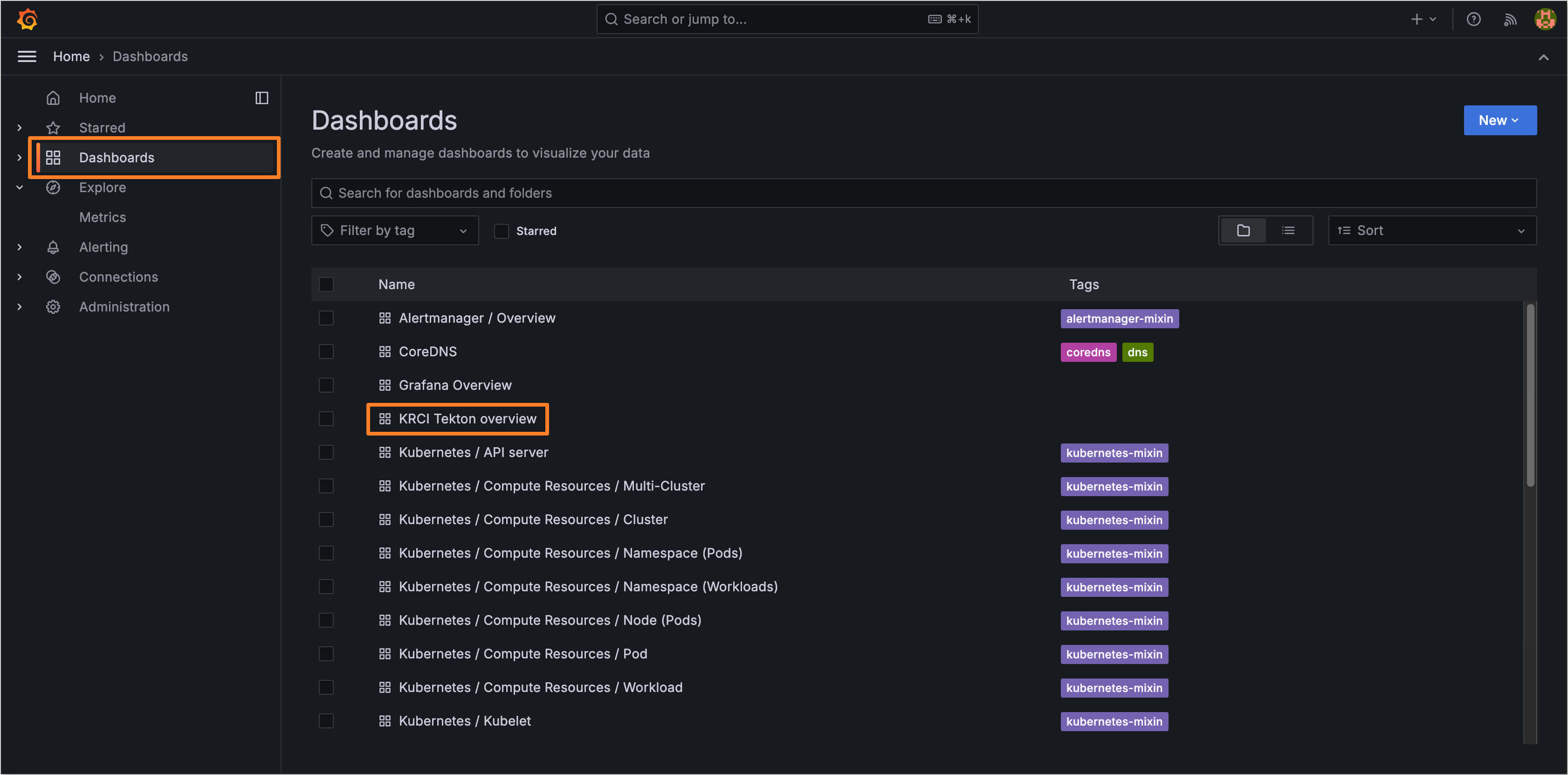This screenshot has height=775, width=1568.
Task: Switch to list view for dashboards
Action: click(x=1289, y=230)
